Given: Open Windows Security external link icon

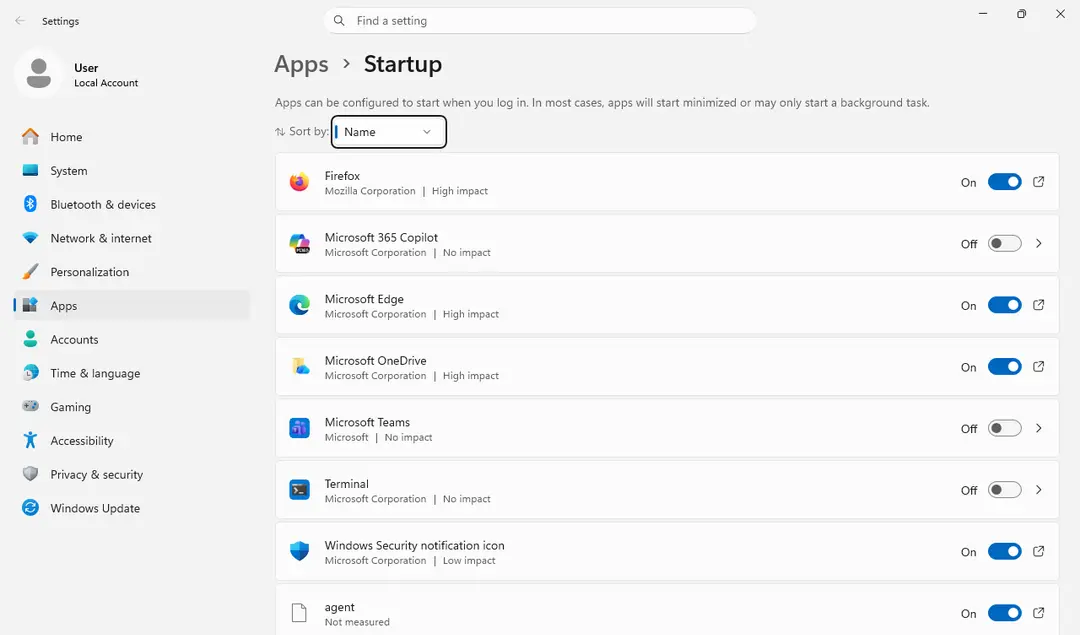Looking at the screenshot, I should tap(1039, 551).
